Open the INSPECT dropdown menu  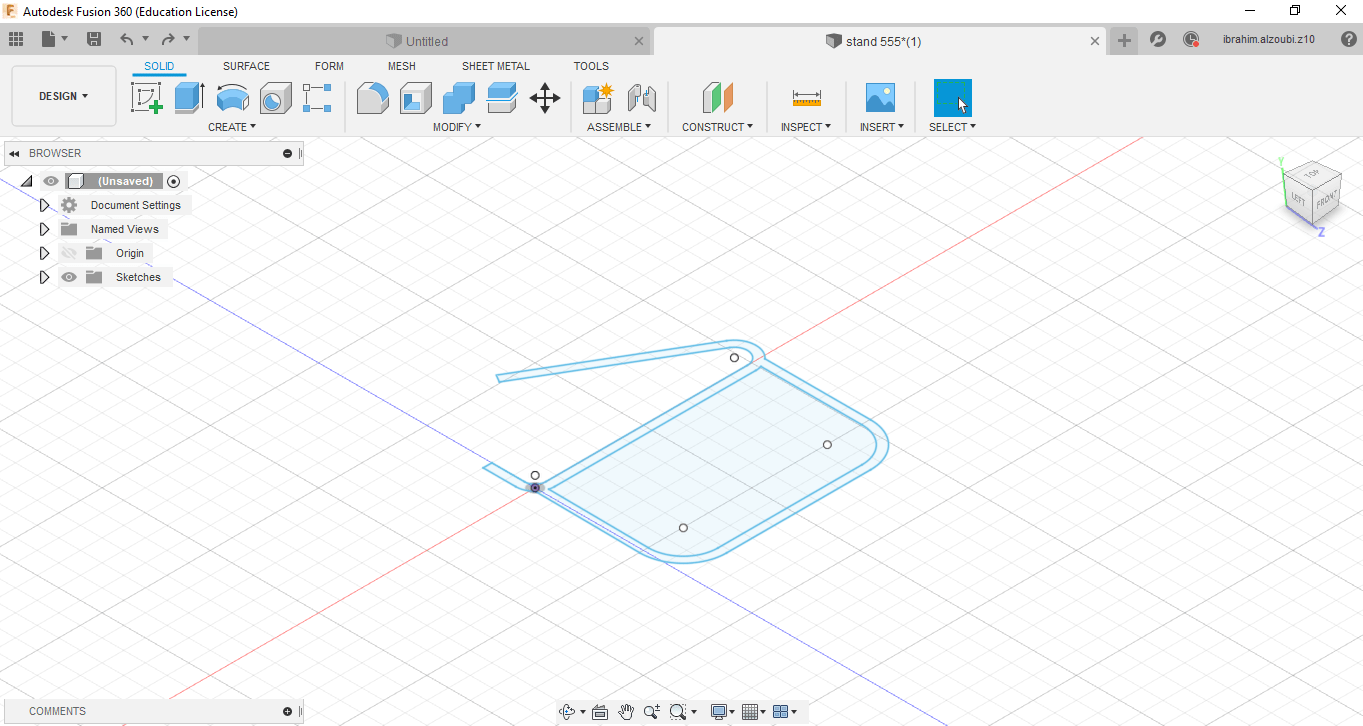pos(806,127)
